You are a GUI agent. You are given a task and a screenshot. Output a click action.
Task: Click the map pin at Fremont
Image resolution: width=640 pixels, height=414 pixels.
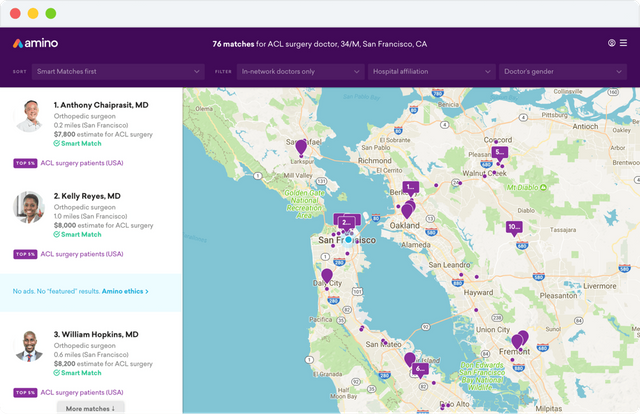521,339
